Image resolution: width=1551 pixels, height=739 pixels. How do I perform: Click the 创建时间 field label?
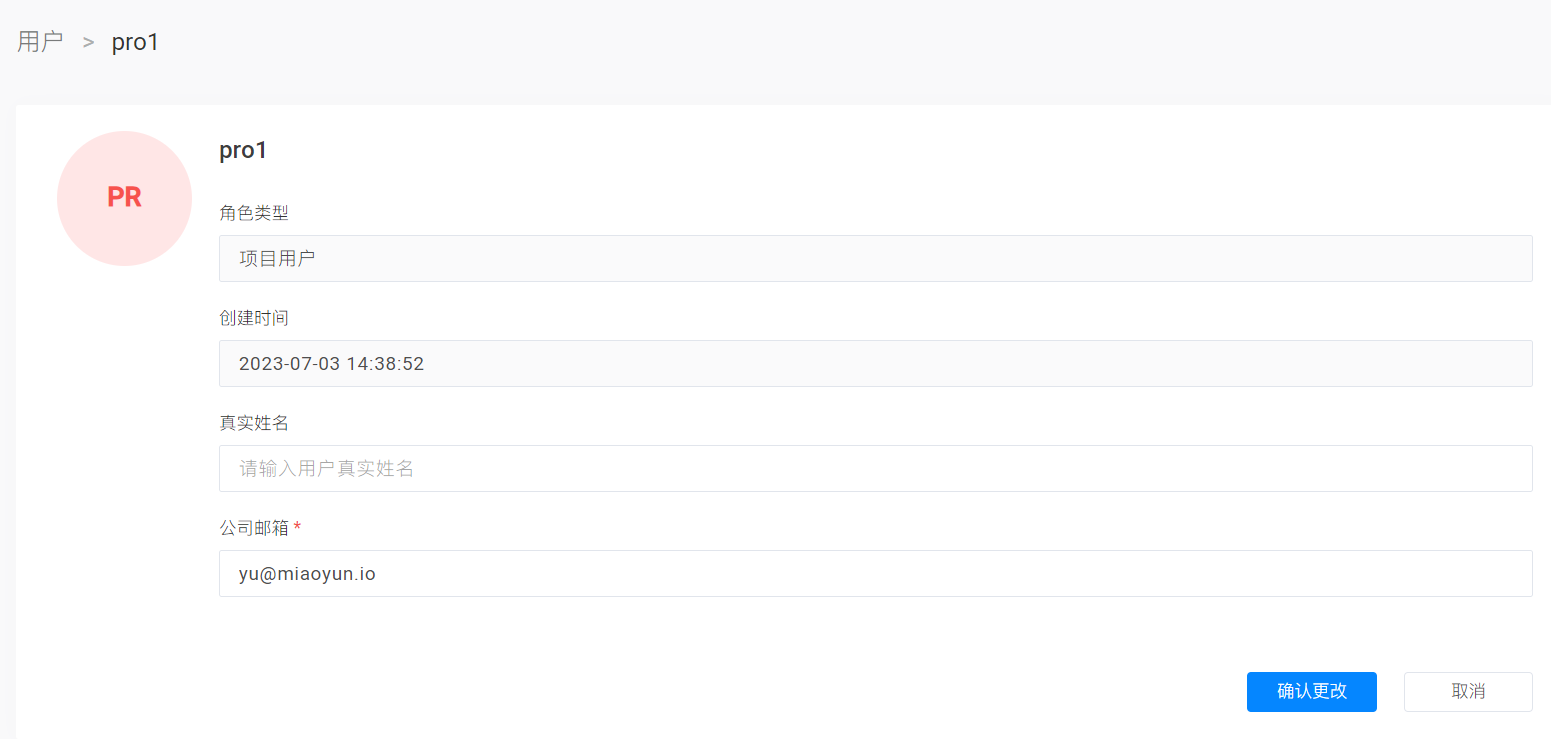254,317
